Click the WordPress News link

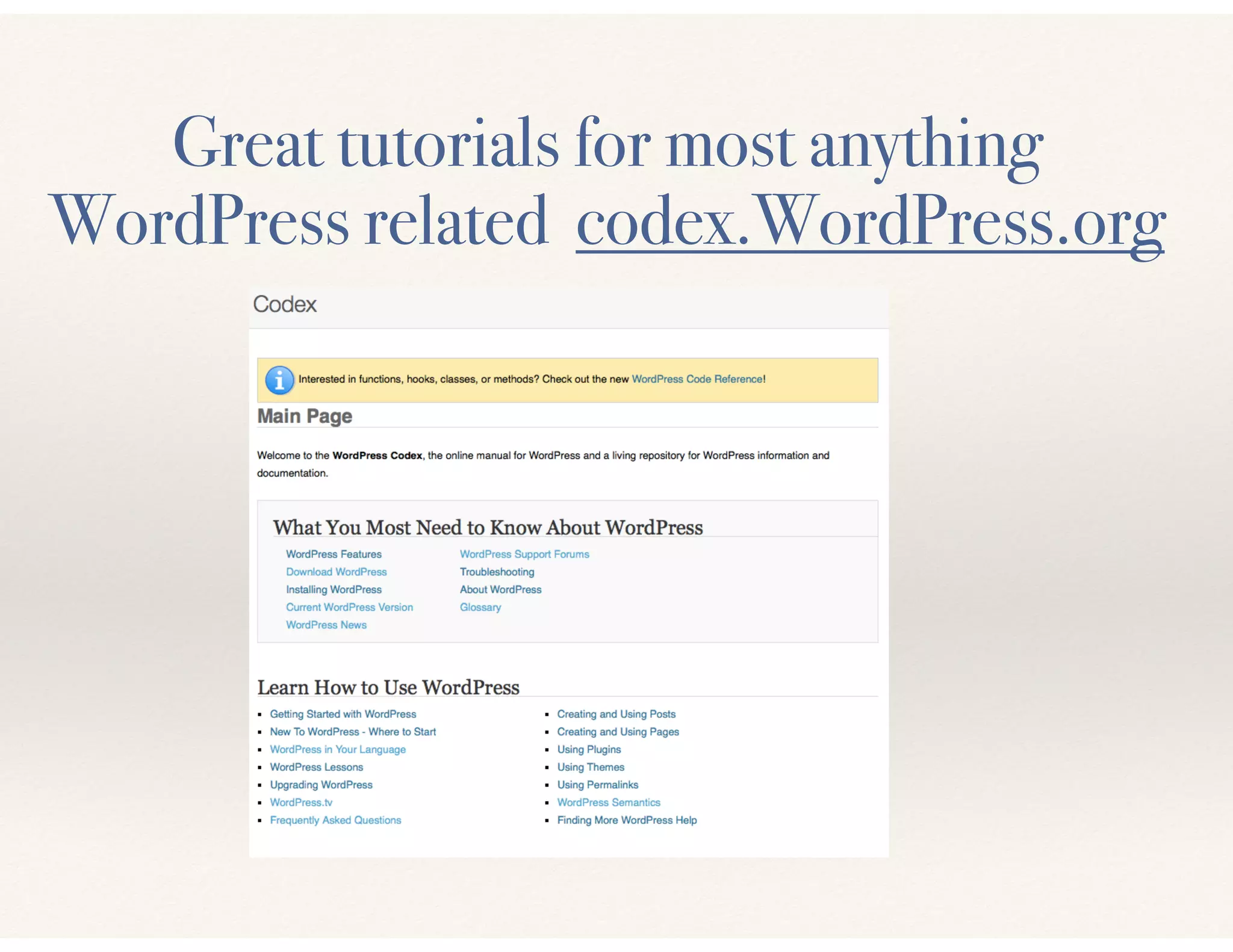pyautogui.click(x=326, y=625)
